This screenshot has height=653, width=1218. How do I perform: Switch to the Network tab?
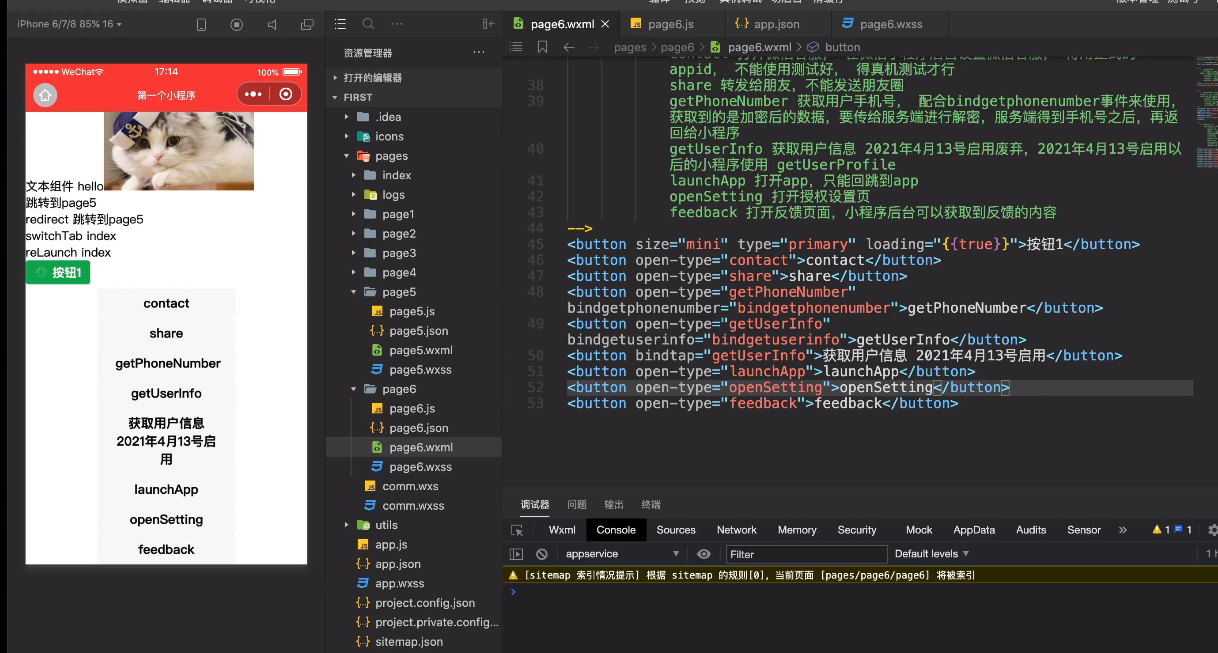[x=736, y=530]
